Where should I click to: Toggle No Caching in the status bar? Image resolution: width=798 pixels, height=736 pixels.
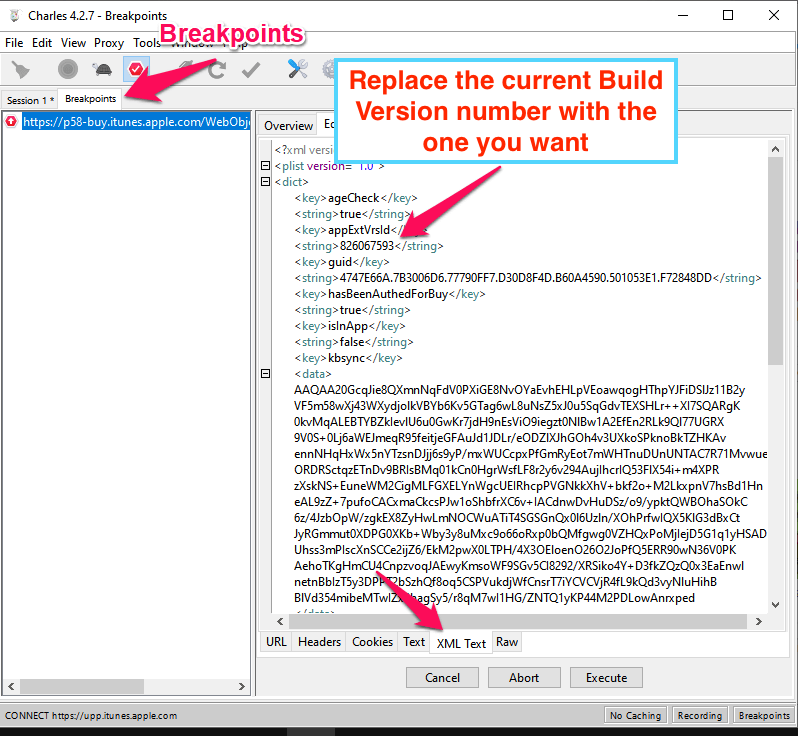coord(635,716)
